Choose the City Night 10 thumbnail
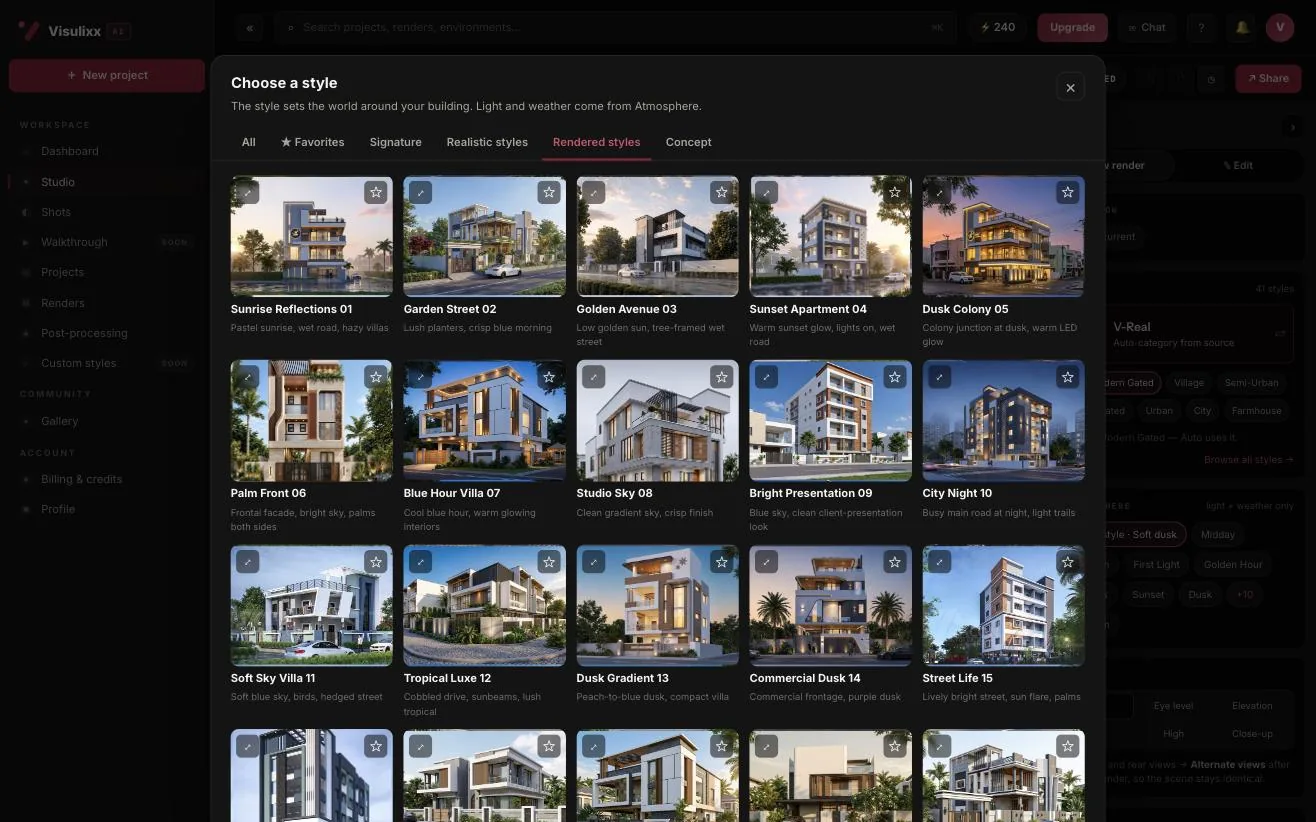Image resolution: width=1316 pixels, height=822 pixels. pos(1003,421)
